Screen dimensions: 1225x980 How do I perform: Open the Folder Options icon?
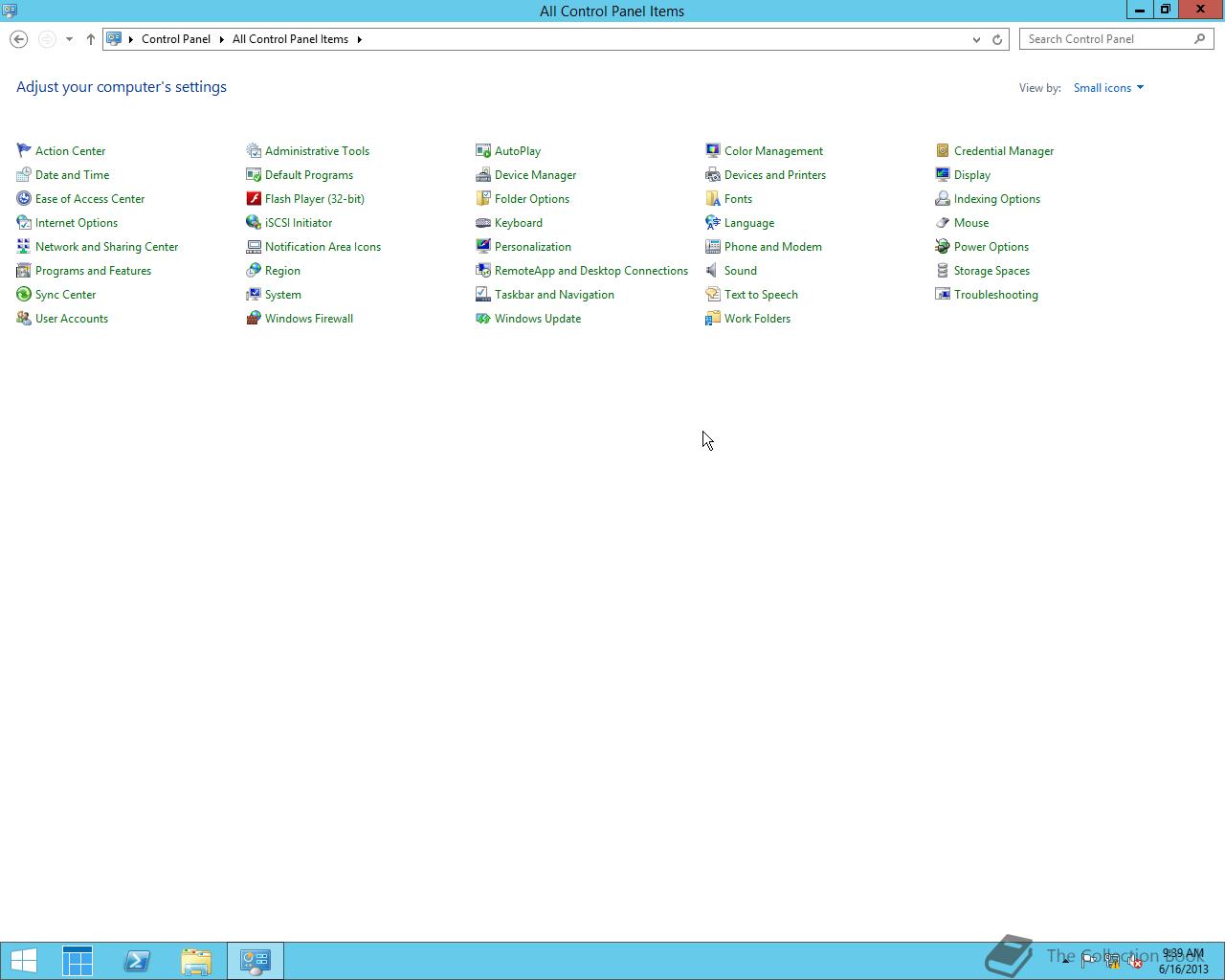click(483, 198)
